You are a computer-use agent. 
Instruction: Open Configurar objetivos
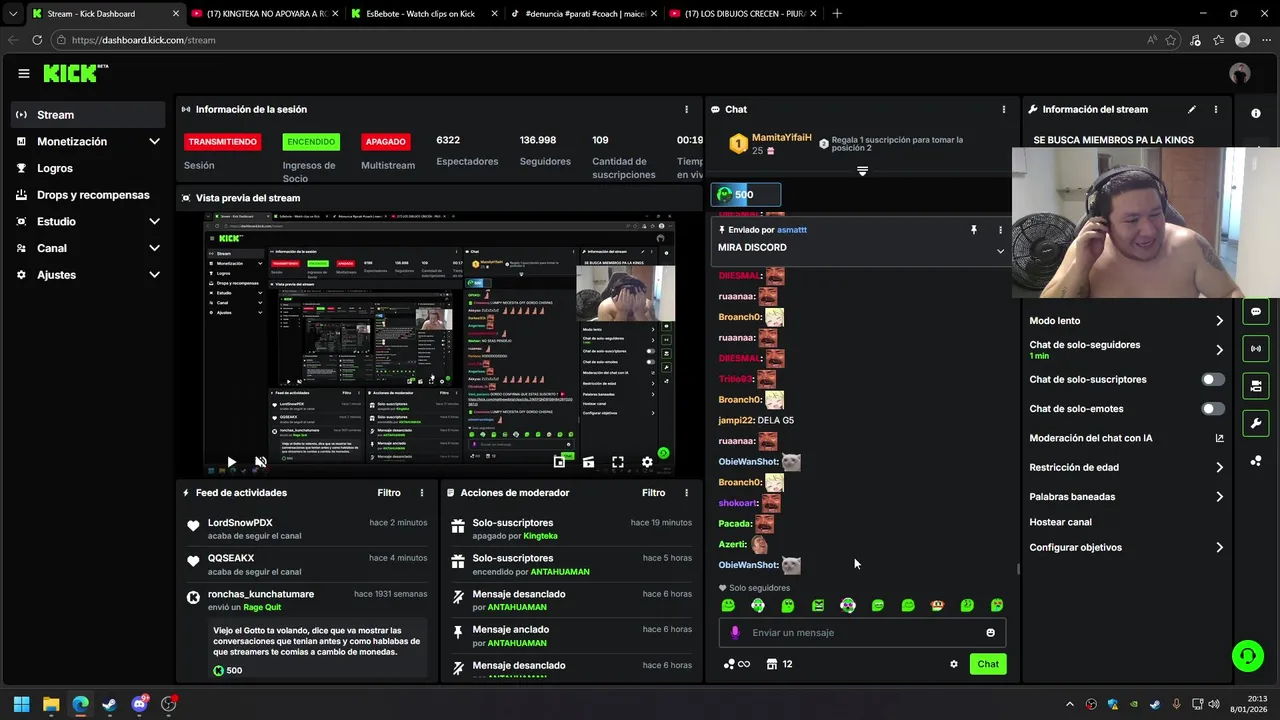click(1126, 547)
